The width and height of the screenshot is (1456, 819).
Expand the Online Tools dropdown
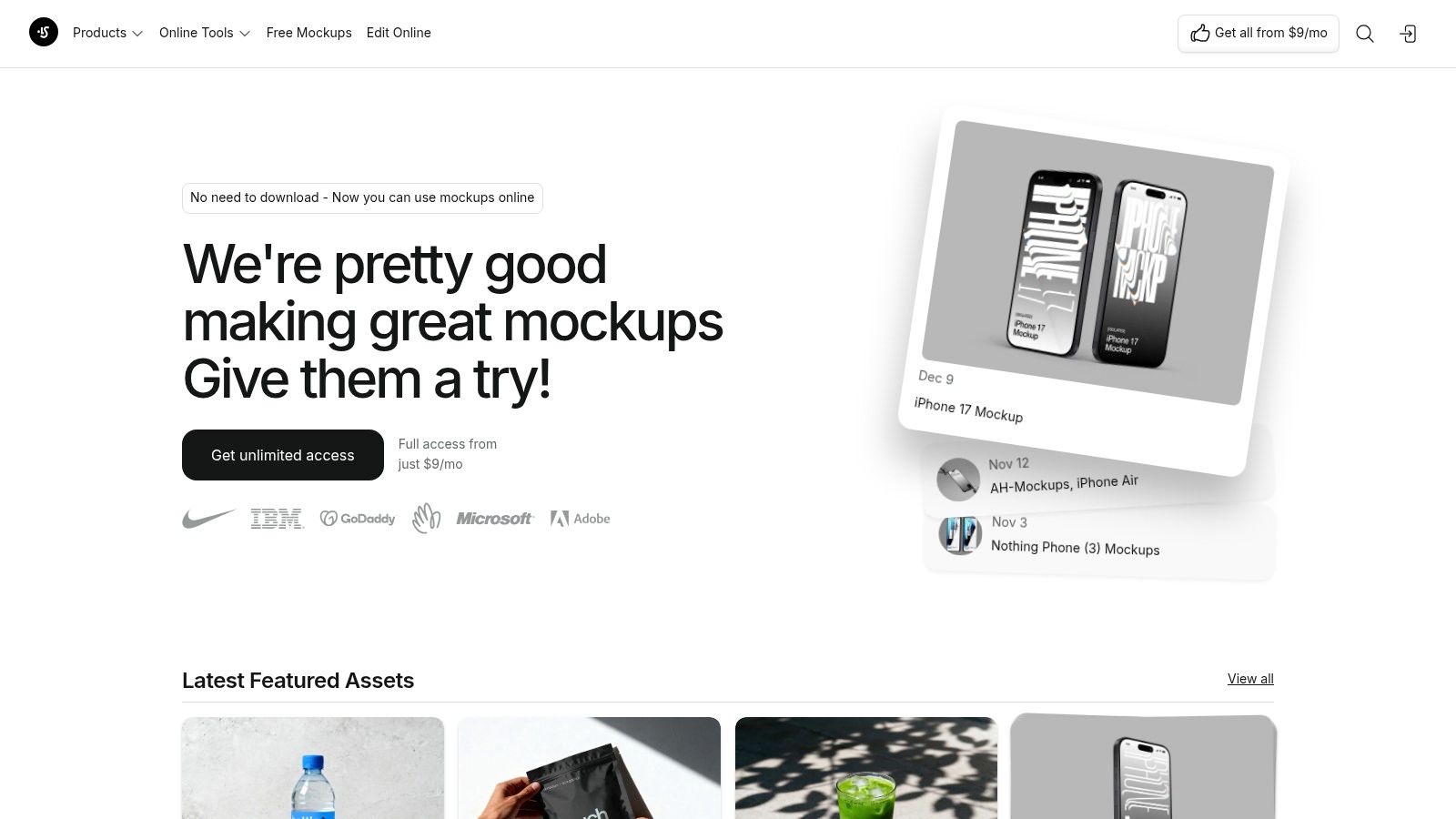coord(205,33)
